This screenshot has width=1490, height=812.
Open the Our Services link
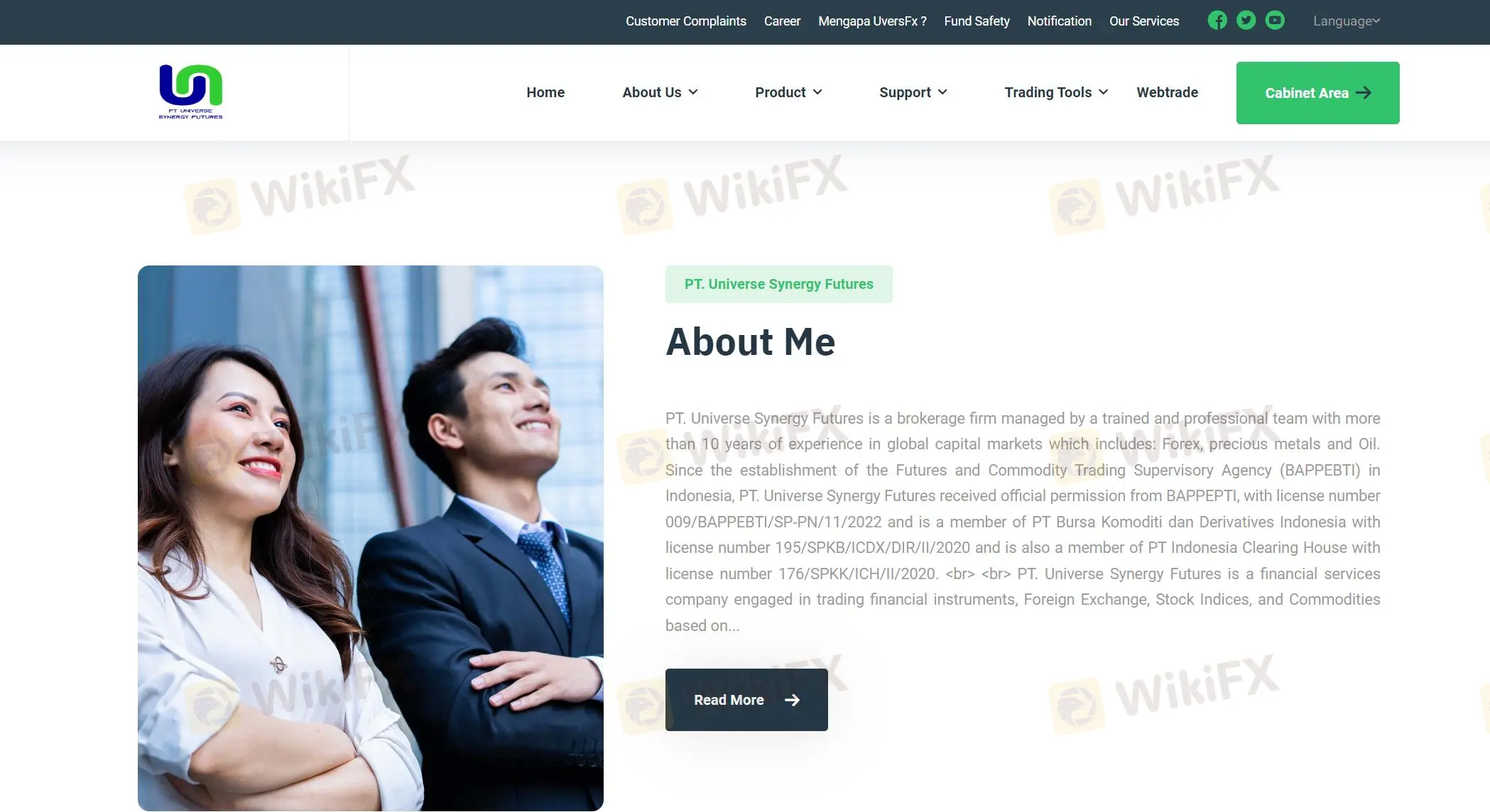point(1144,21)
